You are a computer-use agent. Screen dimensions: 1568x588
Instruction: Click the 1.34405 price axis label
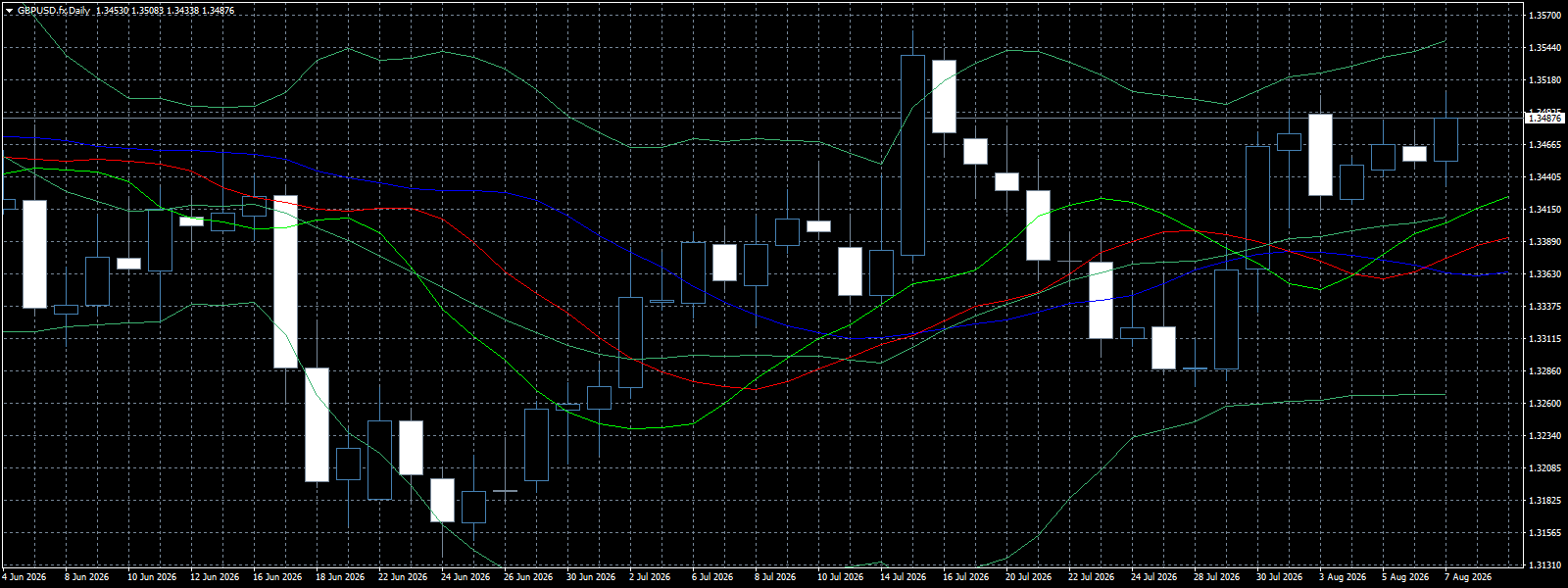click(1544, 177)
